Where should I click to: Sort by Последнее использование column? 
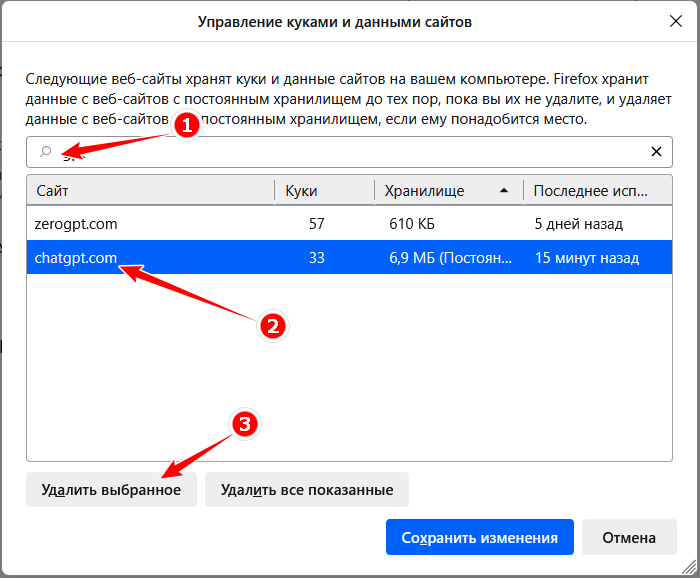pyautogui.click(x=598, y=191)
